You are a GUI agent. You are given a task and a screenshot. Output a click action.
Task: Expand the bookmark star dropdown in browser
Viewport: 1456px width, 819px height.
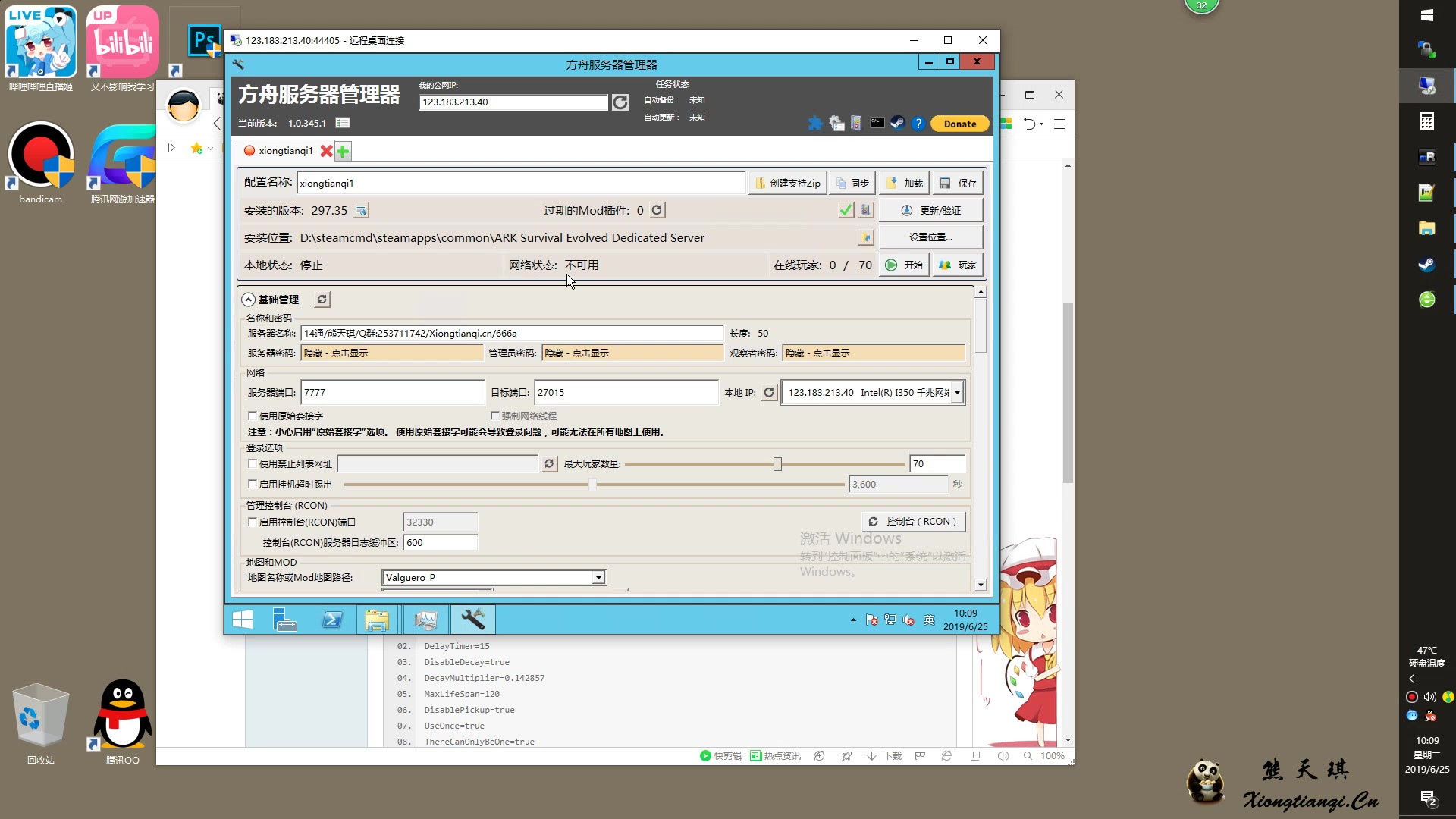211,149
